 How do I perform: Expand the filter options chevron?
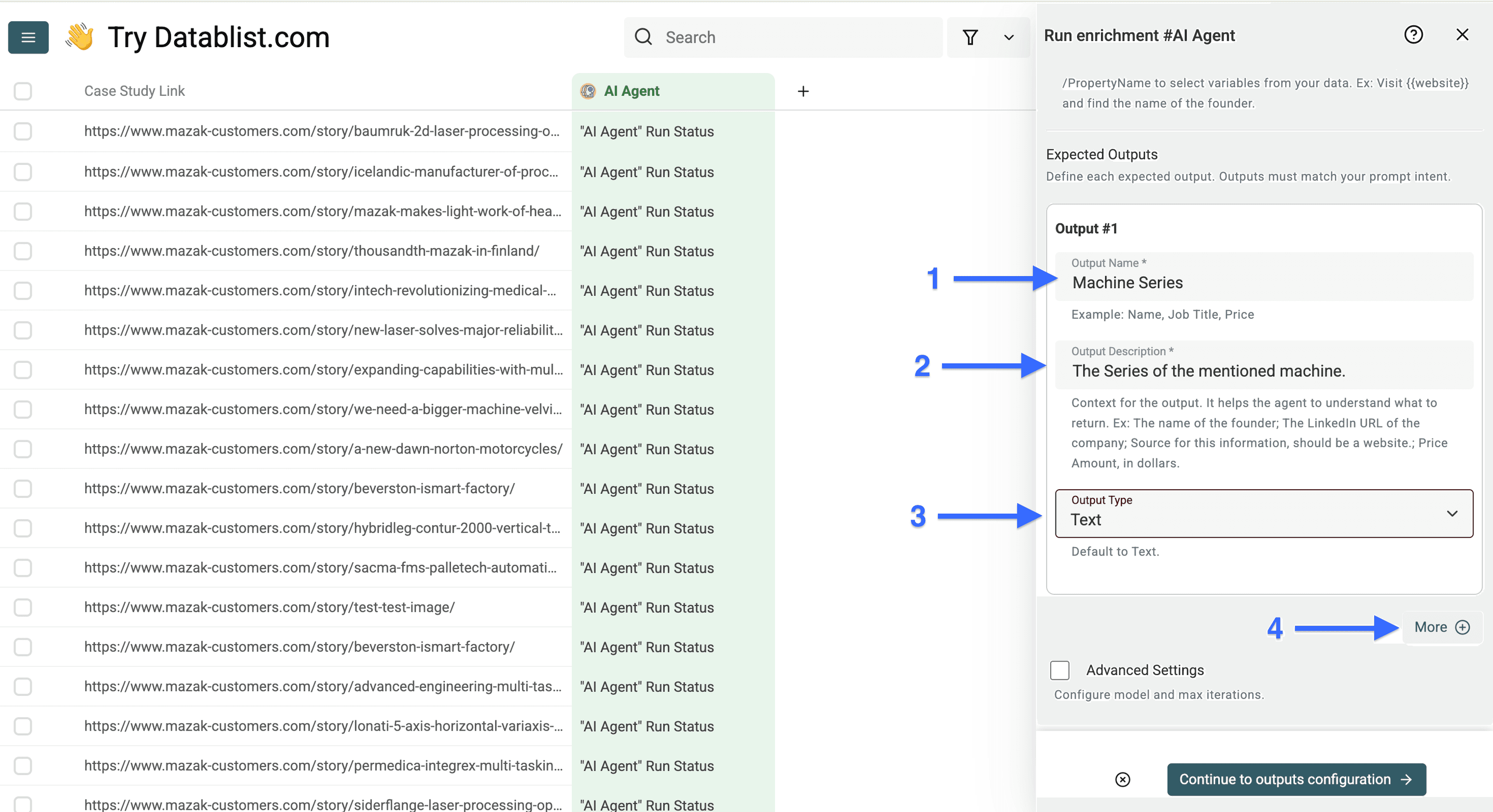pyautogui.click(x=1008, y=37)
